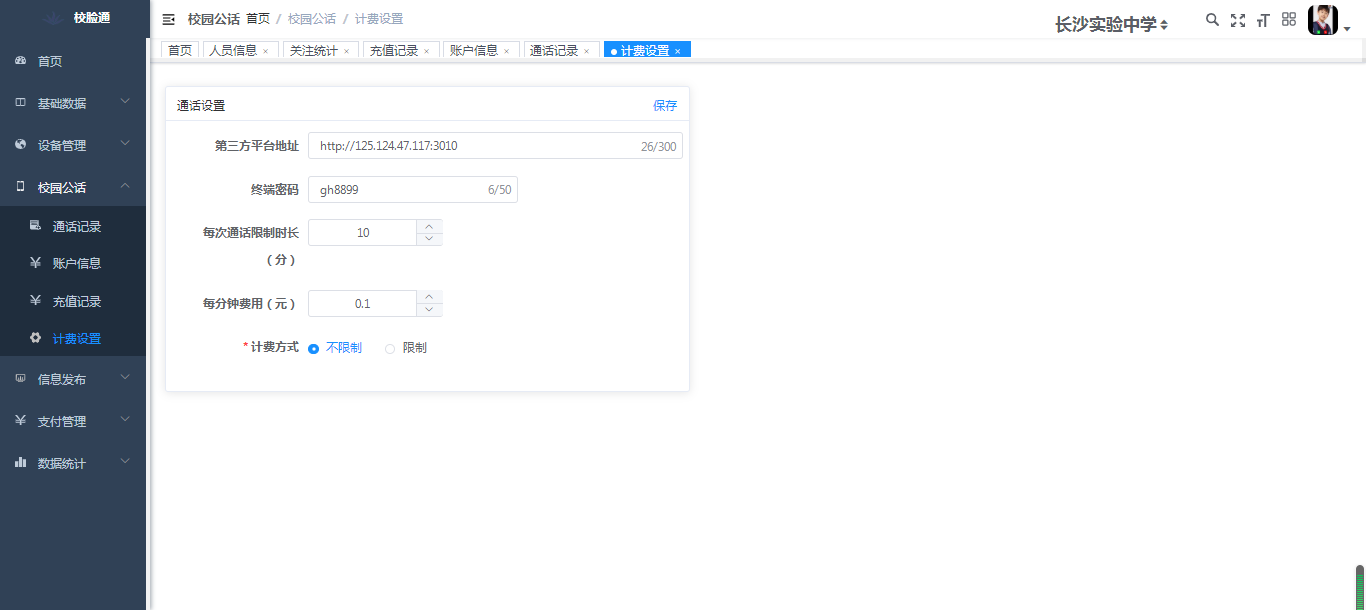The height and width of the screenshot is (610, 1366).
Task: Open the 长沙实验中学 school selector dropdown
Action: tap(1111, 24)
